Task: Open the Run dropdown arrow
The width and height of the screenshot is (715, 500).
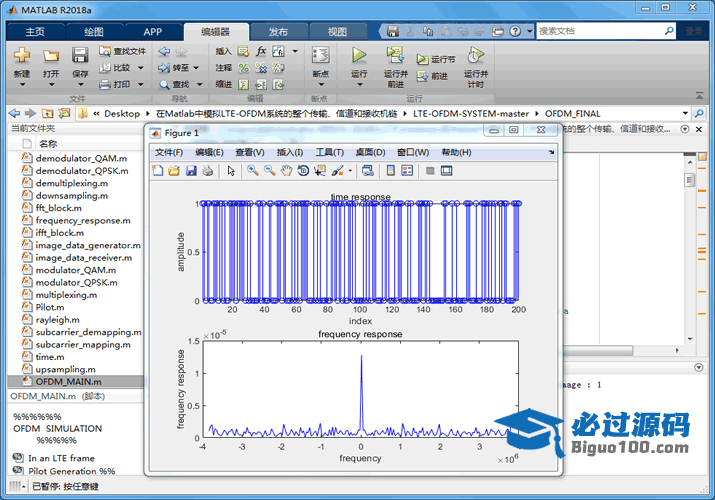Action: (x=359, y=85)
